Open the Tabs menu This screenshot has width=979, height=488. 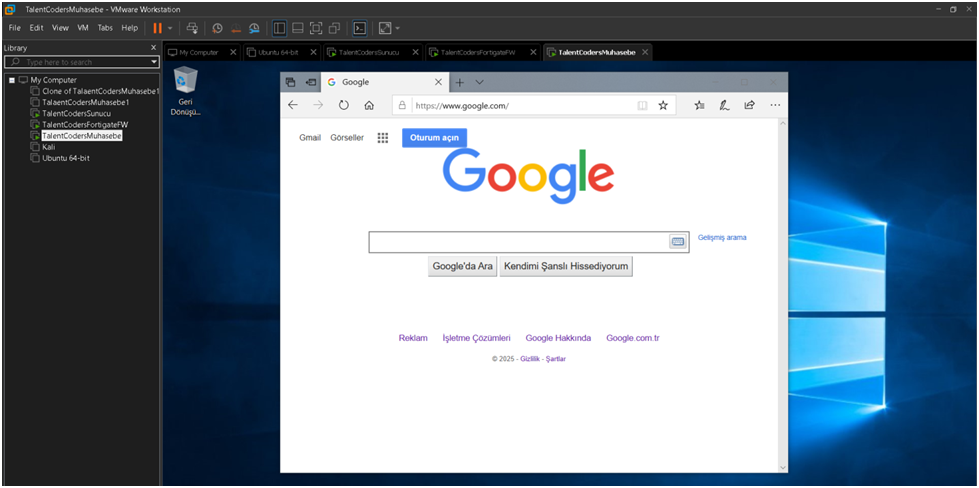click(x=106, y=28)
